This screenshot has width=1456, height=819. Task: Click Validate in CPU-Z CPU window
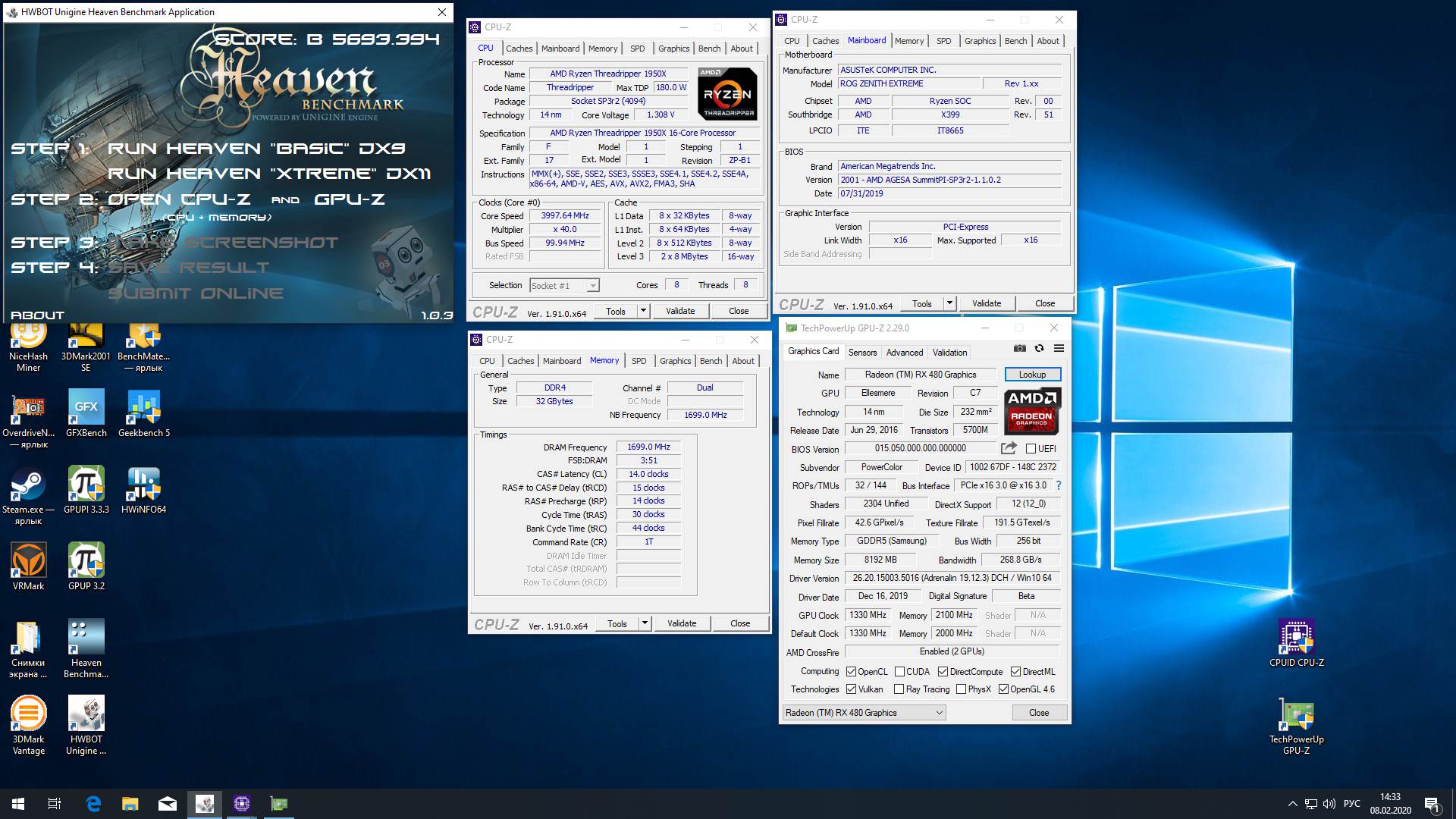point(680,311)
